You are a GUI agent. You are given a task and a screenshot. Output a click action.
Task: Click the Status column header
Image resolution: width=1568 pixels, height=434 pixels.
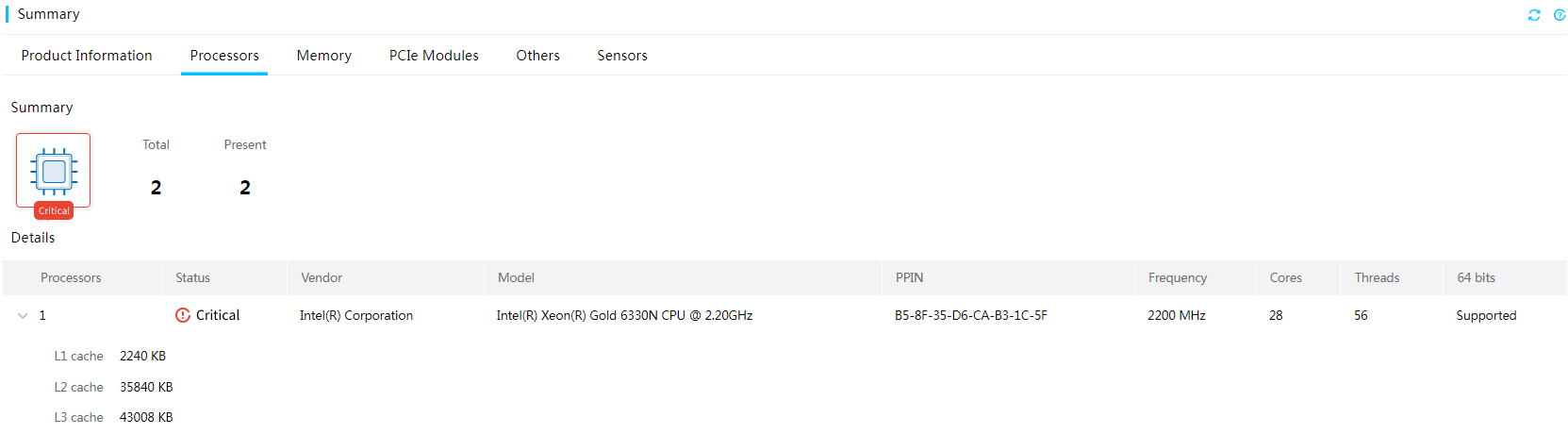[193, 277]
